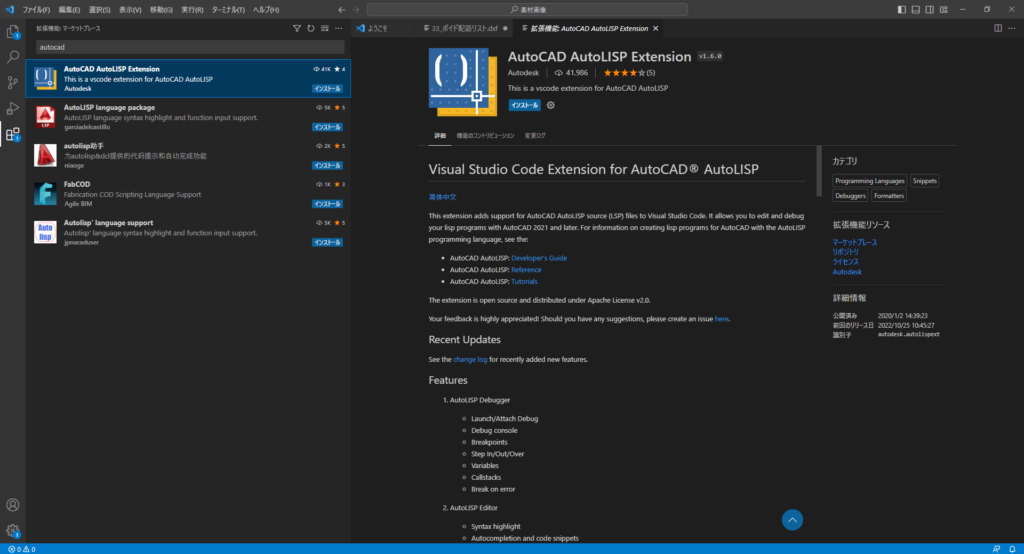
Task: Click the scroll-to-top round arrow button
Action: click(792, 520)
